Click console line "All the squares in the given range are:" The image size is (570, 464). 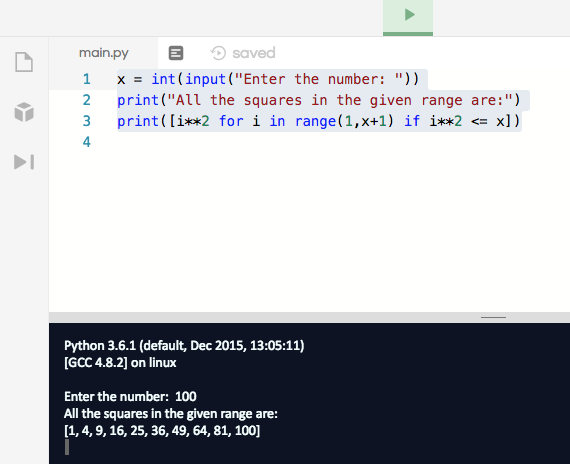171,413
